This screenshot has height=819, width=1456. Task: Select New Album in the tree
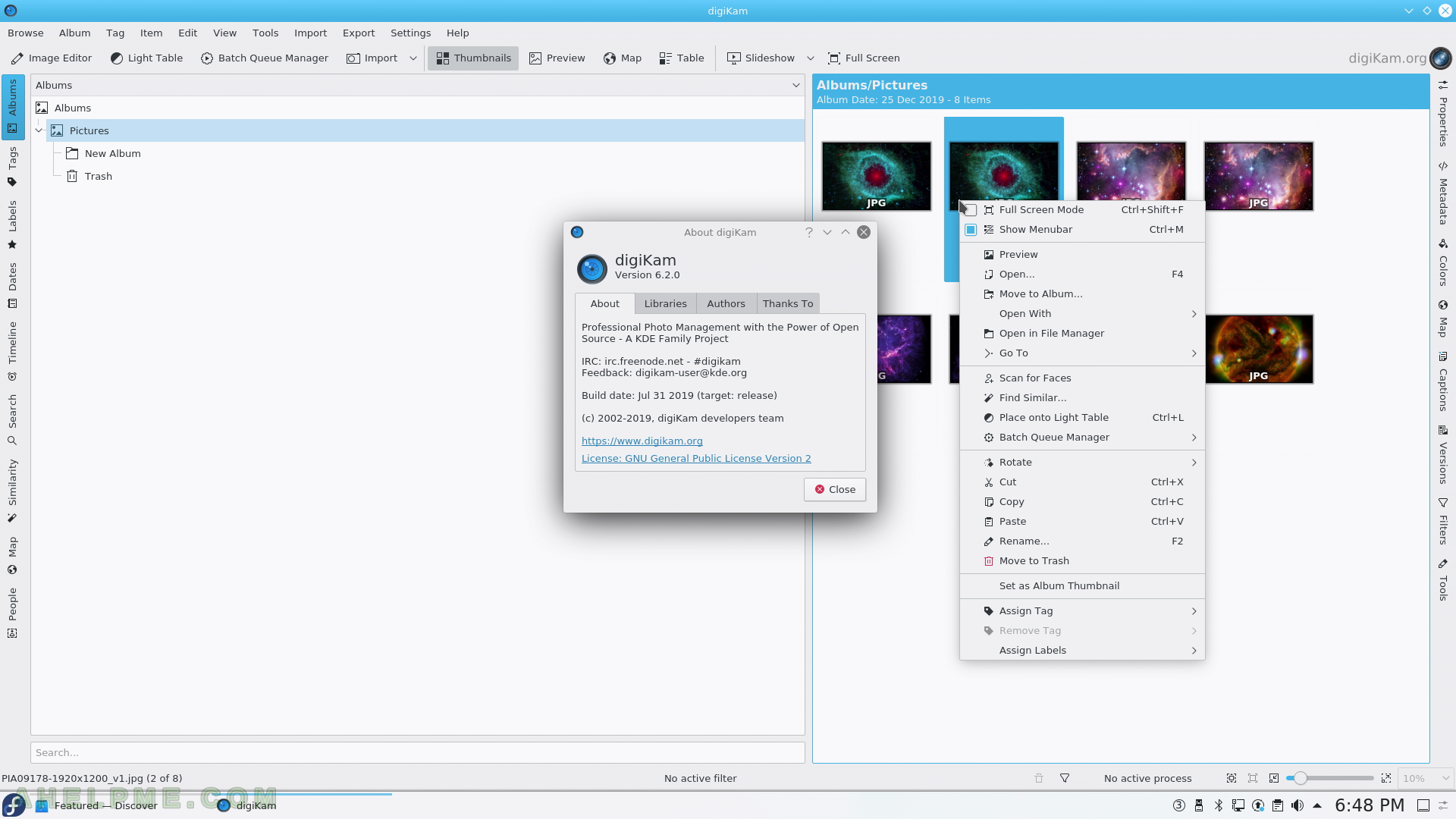112,154
